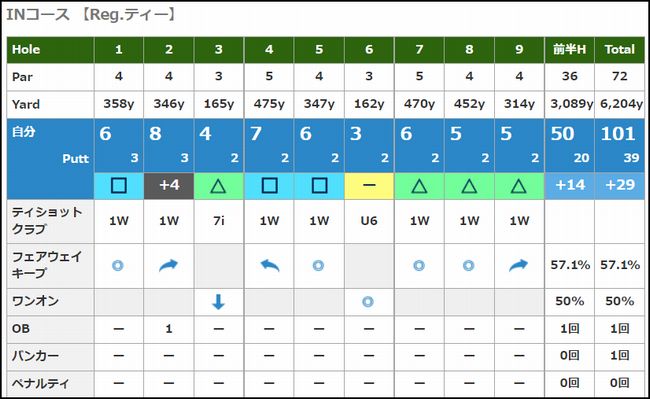Select the dark +4 score cell on hole 2
Image resolution: width=650 pixels, height=399 pixels.
[x=169, y=186]
